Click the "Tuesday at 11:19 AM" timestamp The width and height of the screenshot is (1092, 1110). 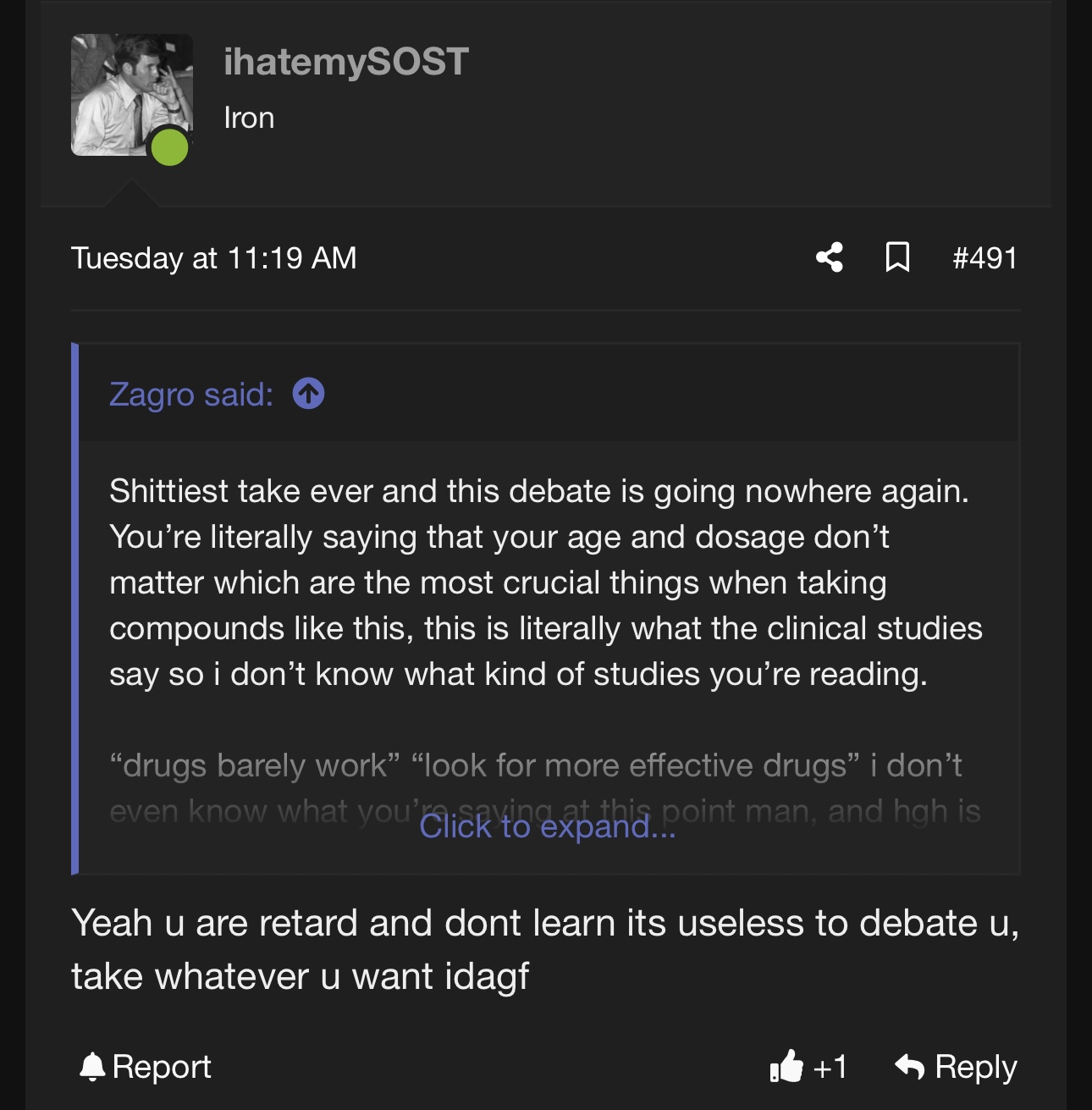pos(214,257)
